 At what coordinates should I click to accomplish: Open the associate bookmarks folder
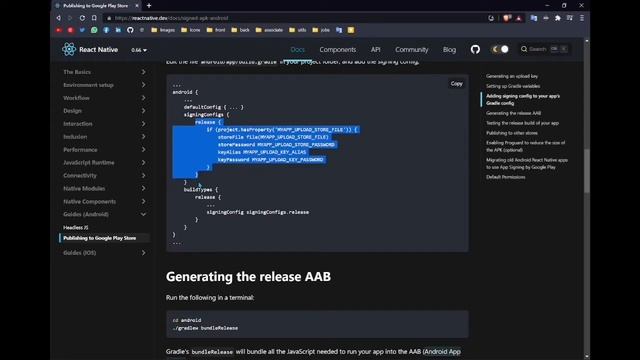[x=269, y=30]
